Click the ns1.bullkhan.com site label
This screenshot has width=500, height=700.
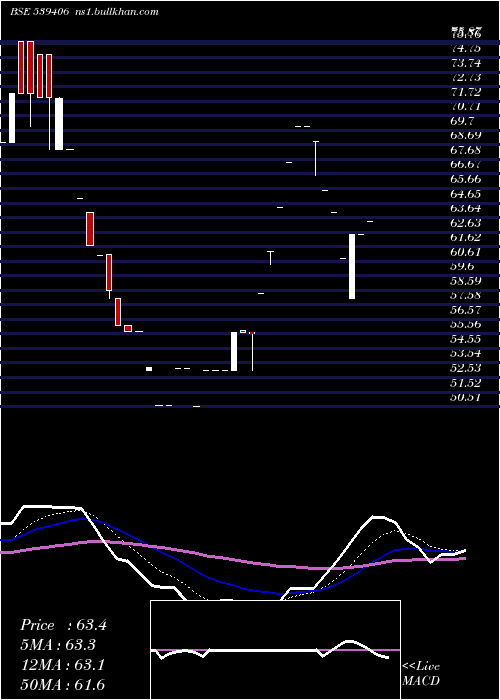click(118, 12)
